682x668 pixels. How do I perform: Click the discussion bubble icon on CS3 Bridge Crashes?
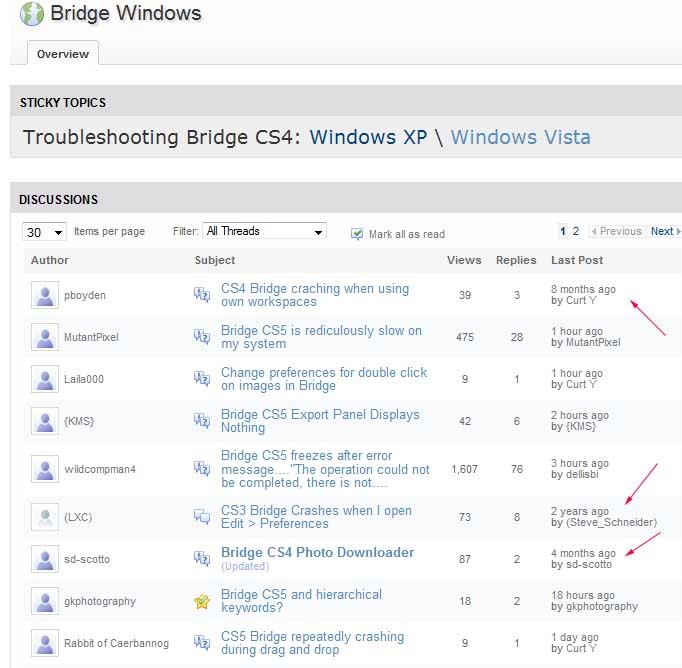point(202,517)
